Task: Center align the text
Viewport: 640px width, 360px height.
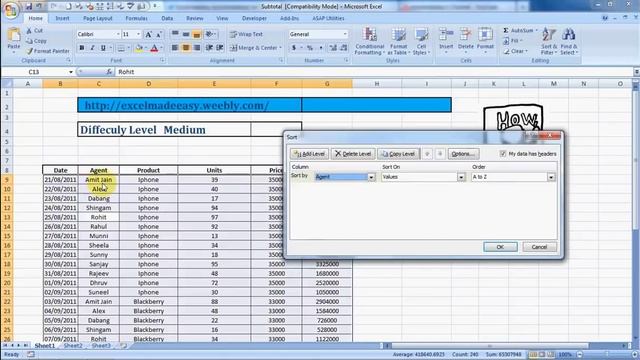Action: [186, 48]
